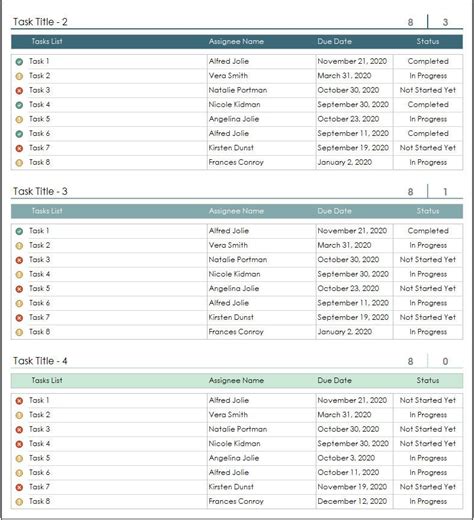Click the red status icon for Task 1 in Task Title - 4

point(19,401)
